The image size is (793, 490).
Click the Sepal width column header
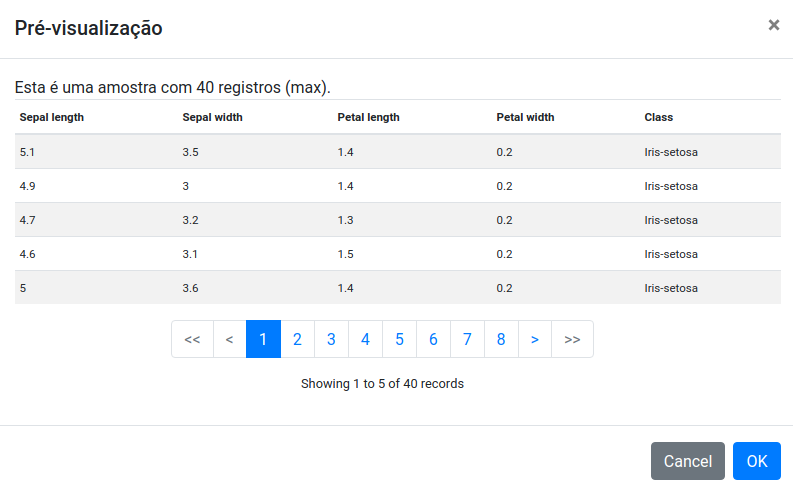tap(212, 117)
